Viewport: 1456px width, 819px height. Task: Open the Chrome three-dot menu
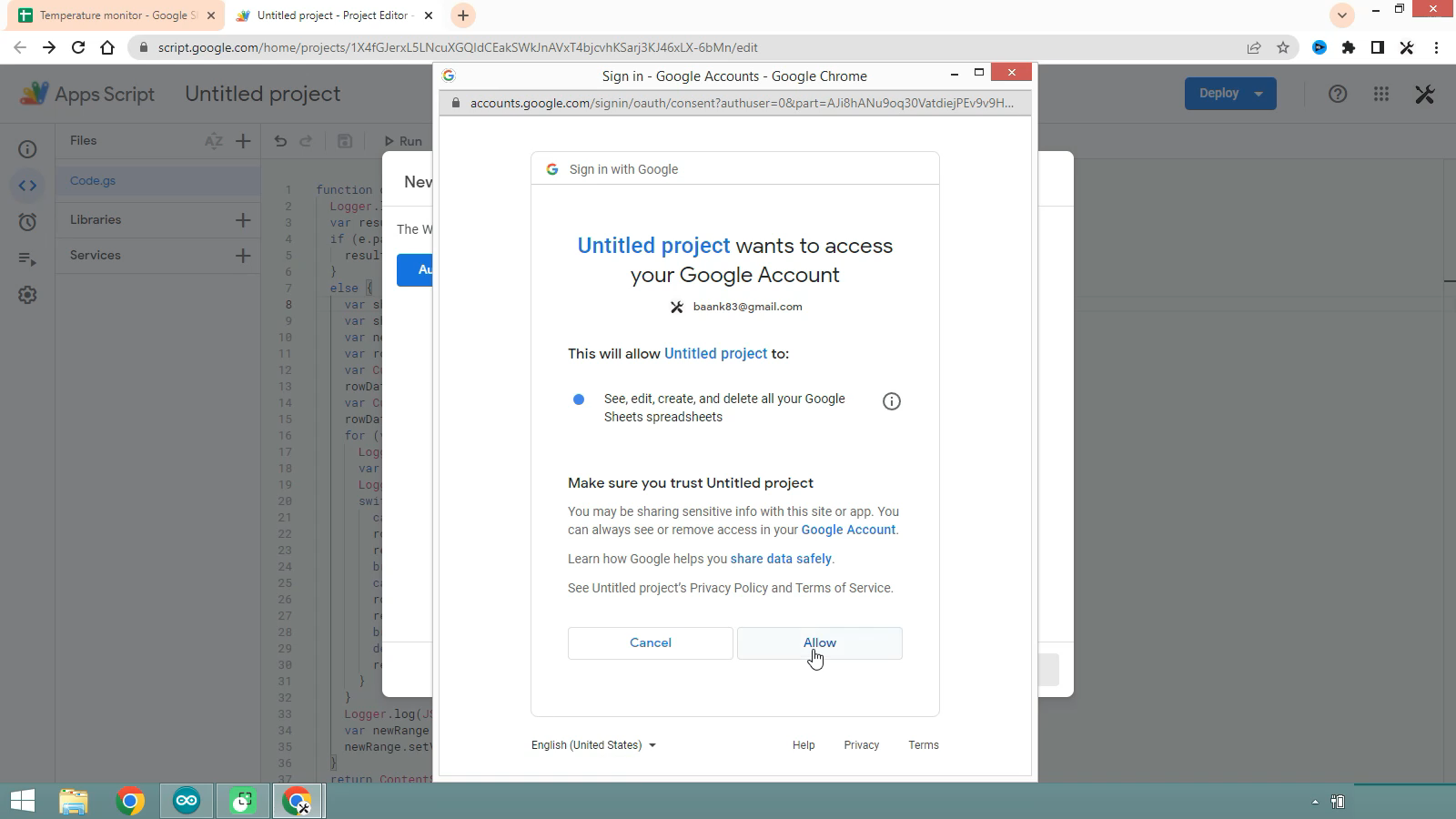[1436, 48]
